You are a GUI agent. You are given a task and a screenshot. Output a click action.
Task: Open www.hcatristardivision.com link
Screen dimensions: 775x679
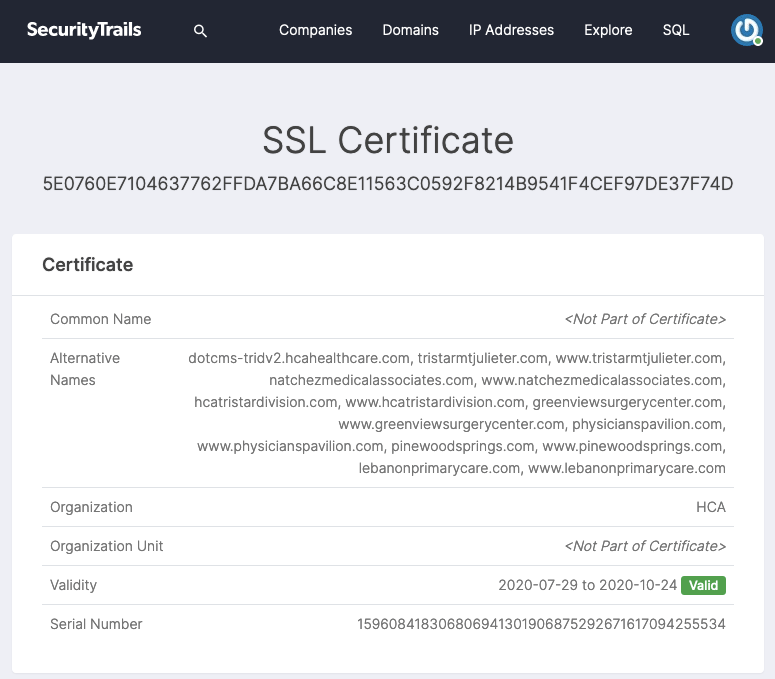pos(434,402)
